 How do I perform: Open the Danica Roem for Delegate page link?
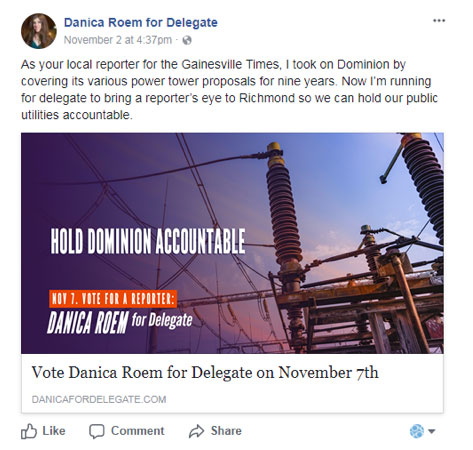point(141,22)
